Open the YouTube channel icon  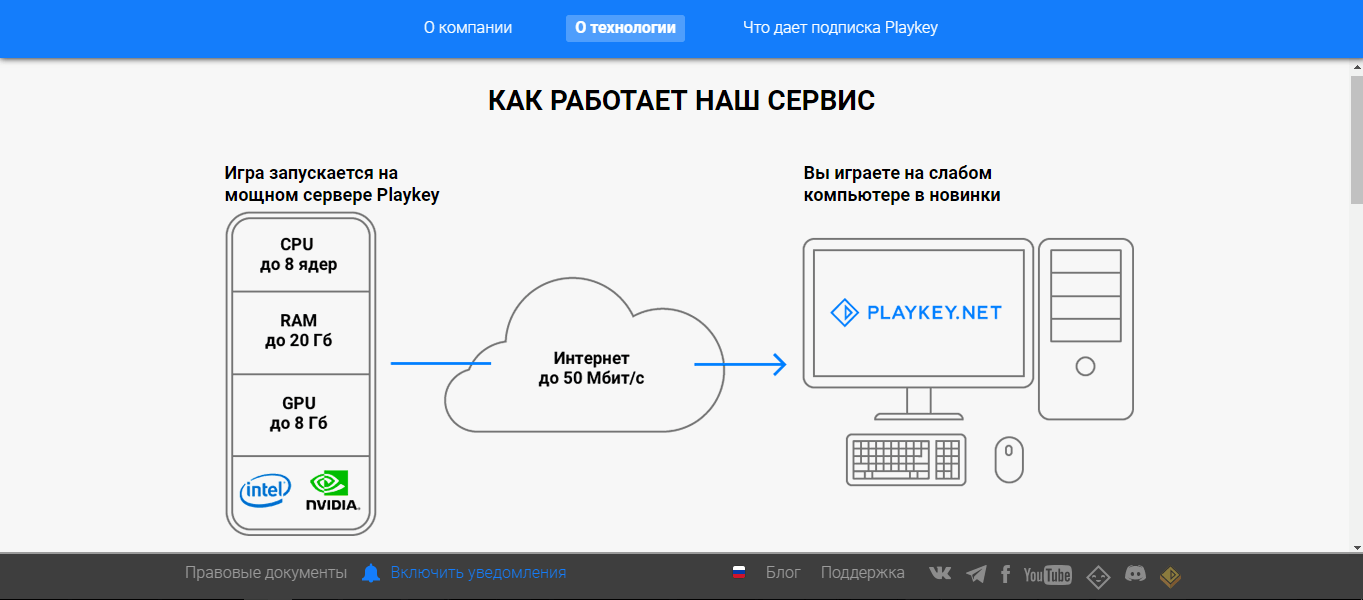pyautogui.click(x=1048, y=574)
